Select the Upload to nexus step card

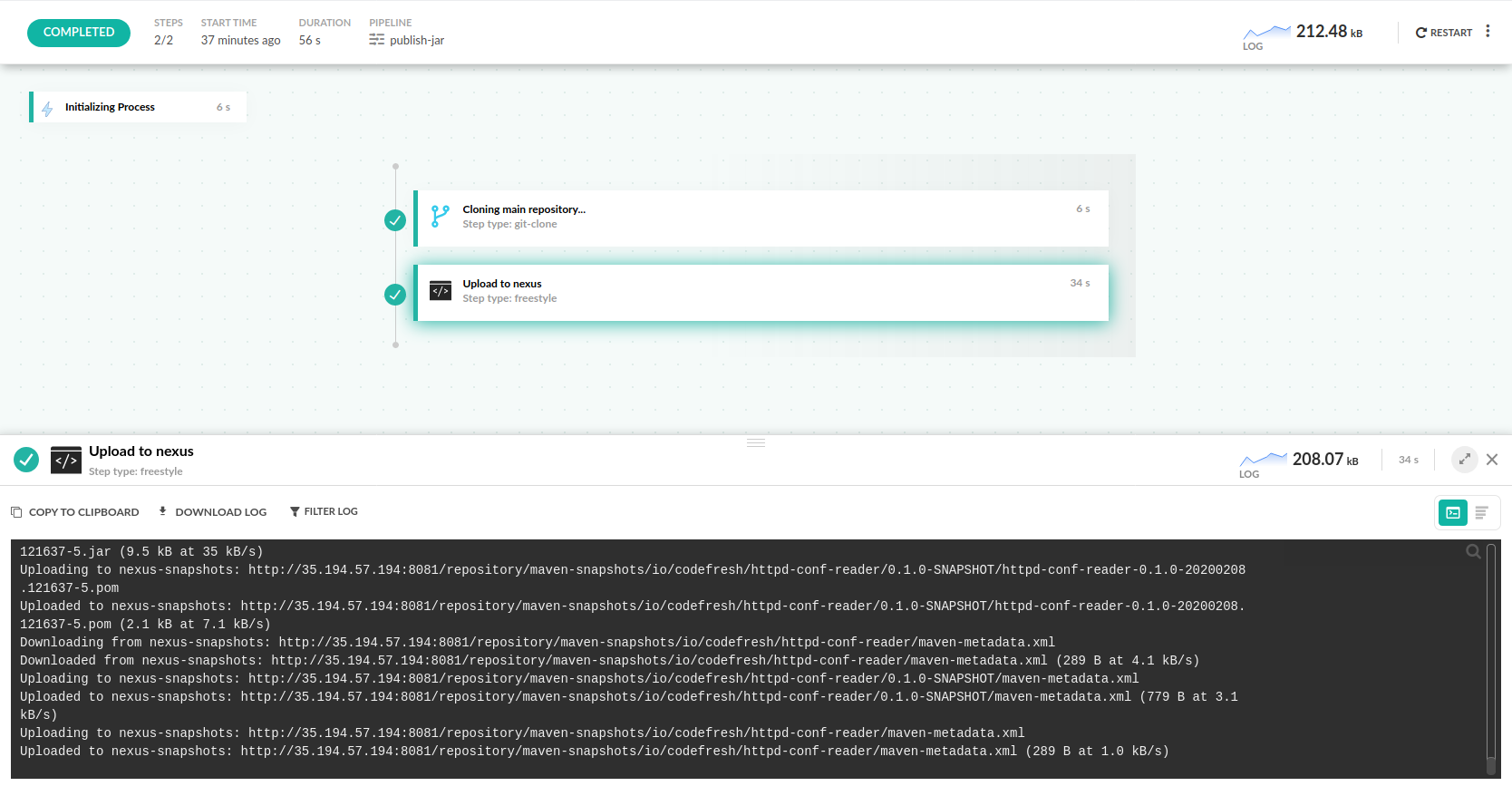click(761, 292)
